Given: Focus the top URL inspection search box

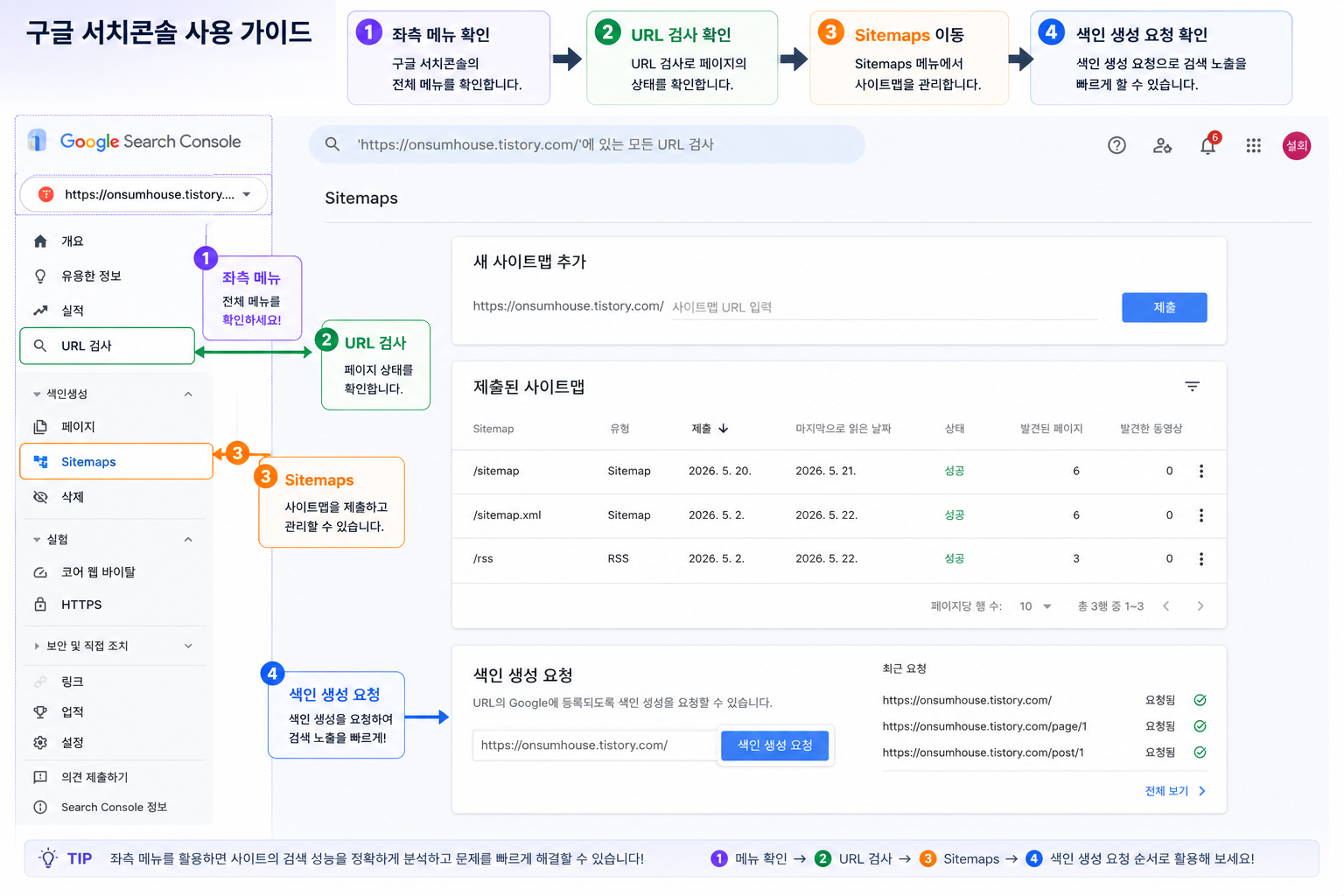Looking at the screenshot, I should [586, 144].
